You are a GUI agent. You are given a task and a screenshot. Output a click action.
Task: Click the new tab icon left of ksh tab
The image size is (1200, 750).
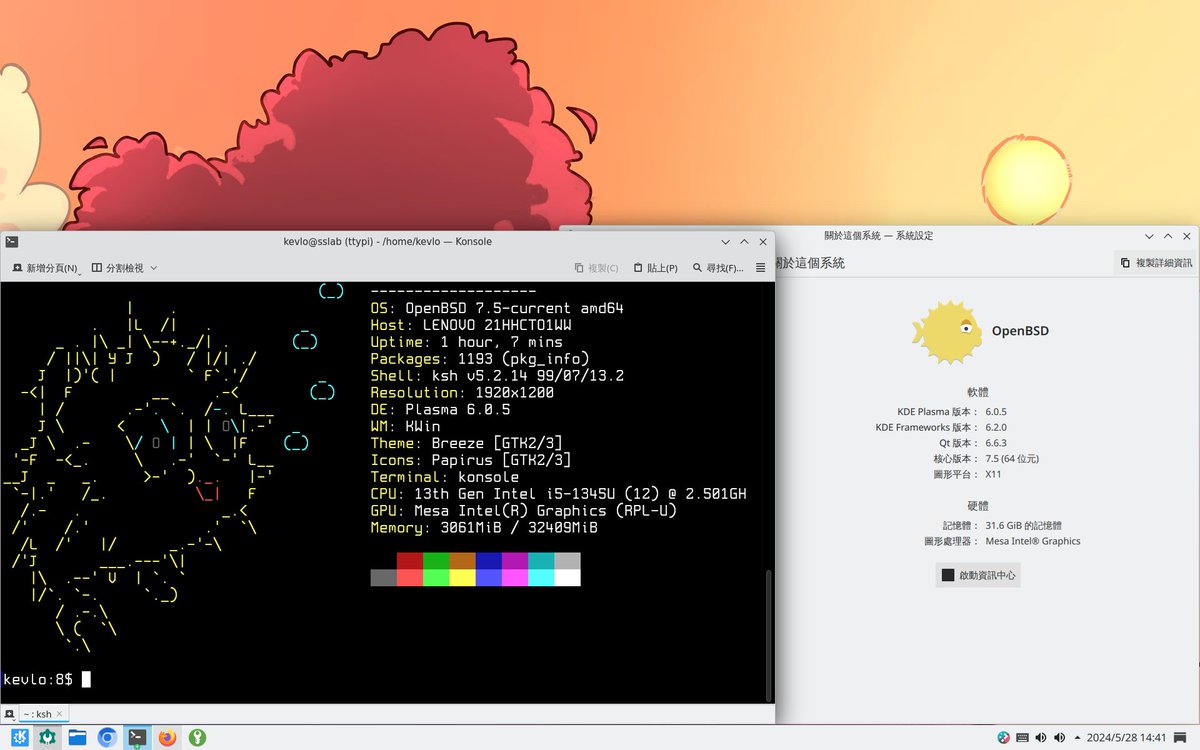[x=9, y=713]
